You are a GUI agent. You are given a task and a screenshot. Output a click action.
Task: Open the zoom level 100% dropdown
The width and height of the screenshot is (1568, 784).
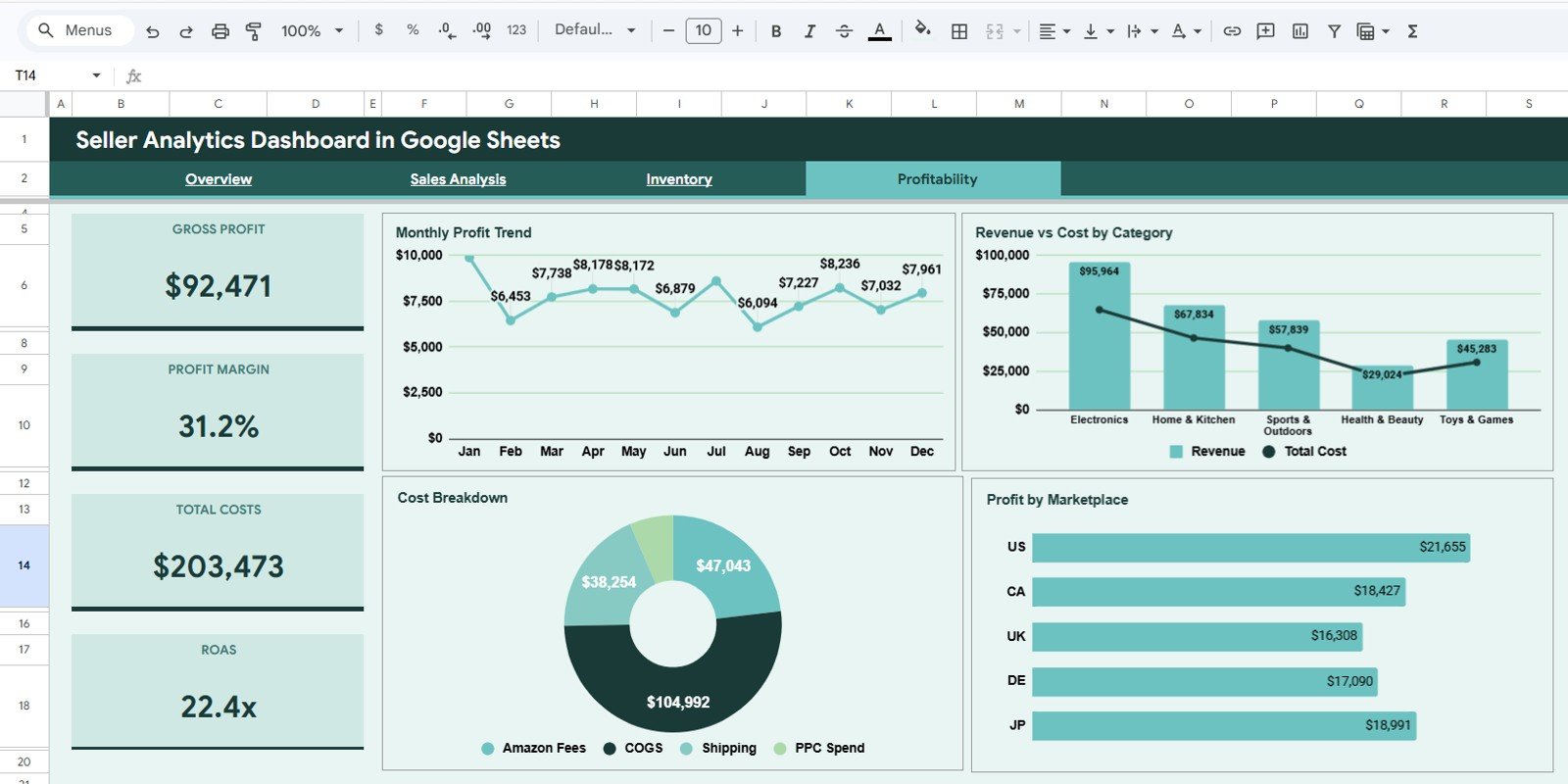313,31
